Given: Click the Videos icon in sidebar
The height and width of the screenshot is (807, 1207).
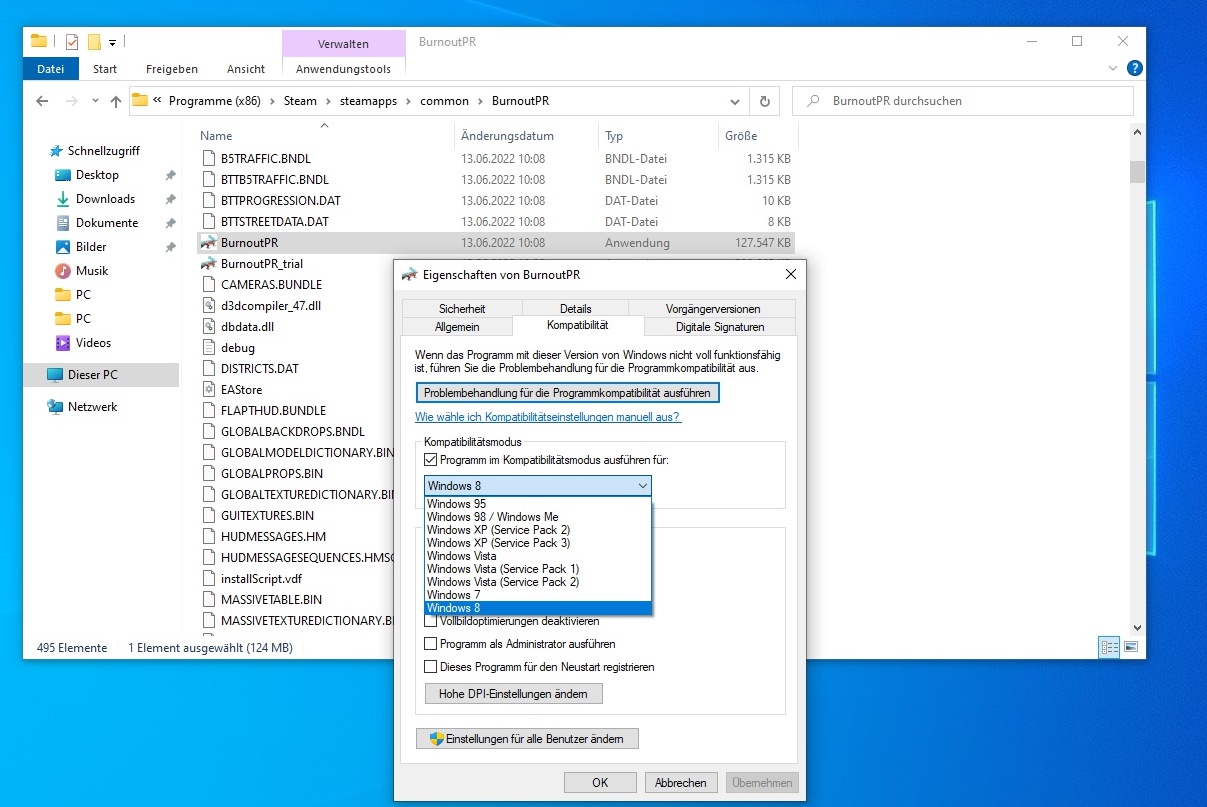Looking at the screenshot, I should [x=63, y=343].
